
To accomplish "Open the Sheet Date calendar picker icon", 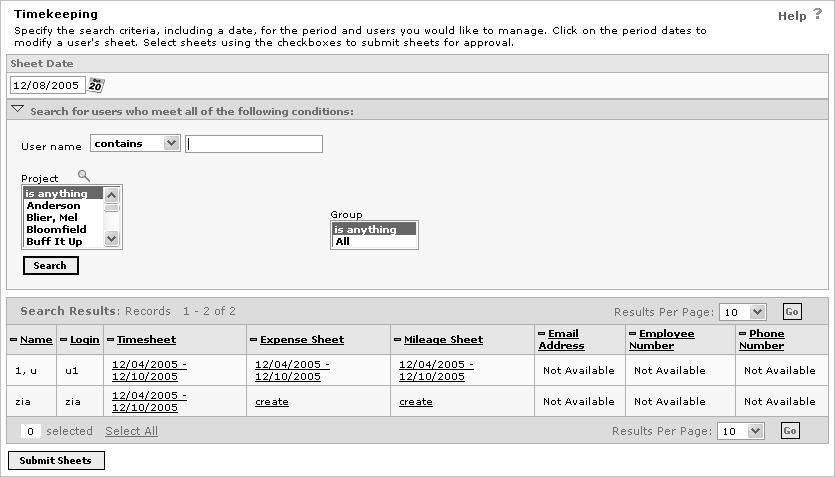I will click(x=96, y=85).
